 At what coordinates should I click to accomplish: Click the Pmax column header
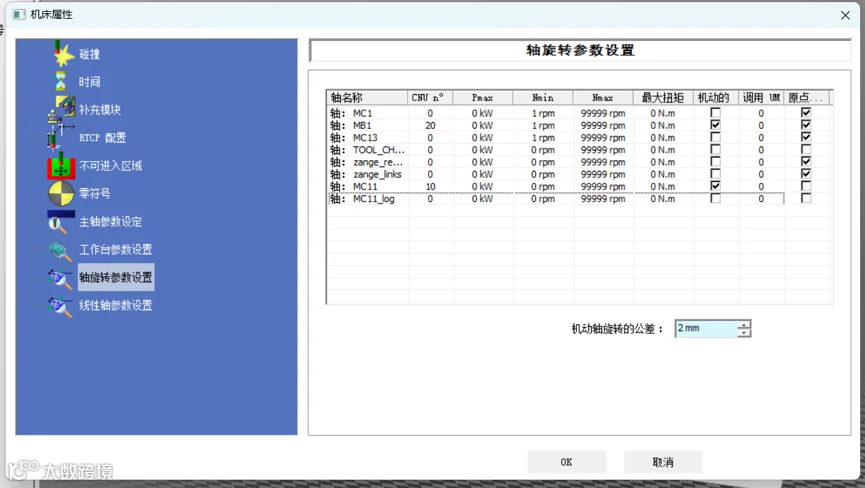point(483,98)
